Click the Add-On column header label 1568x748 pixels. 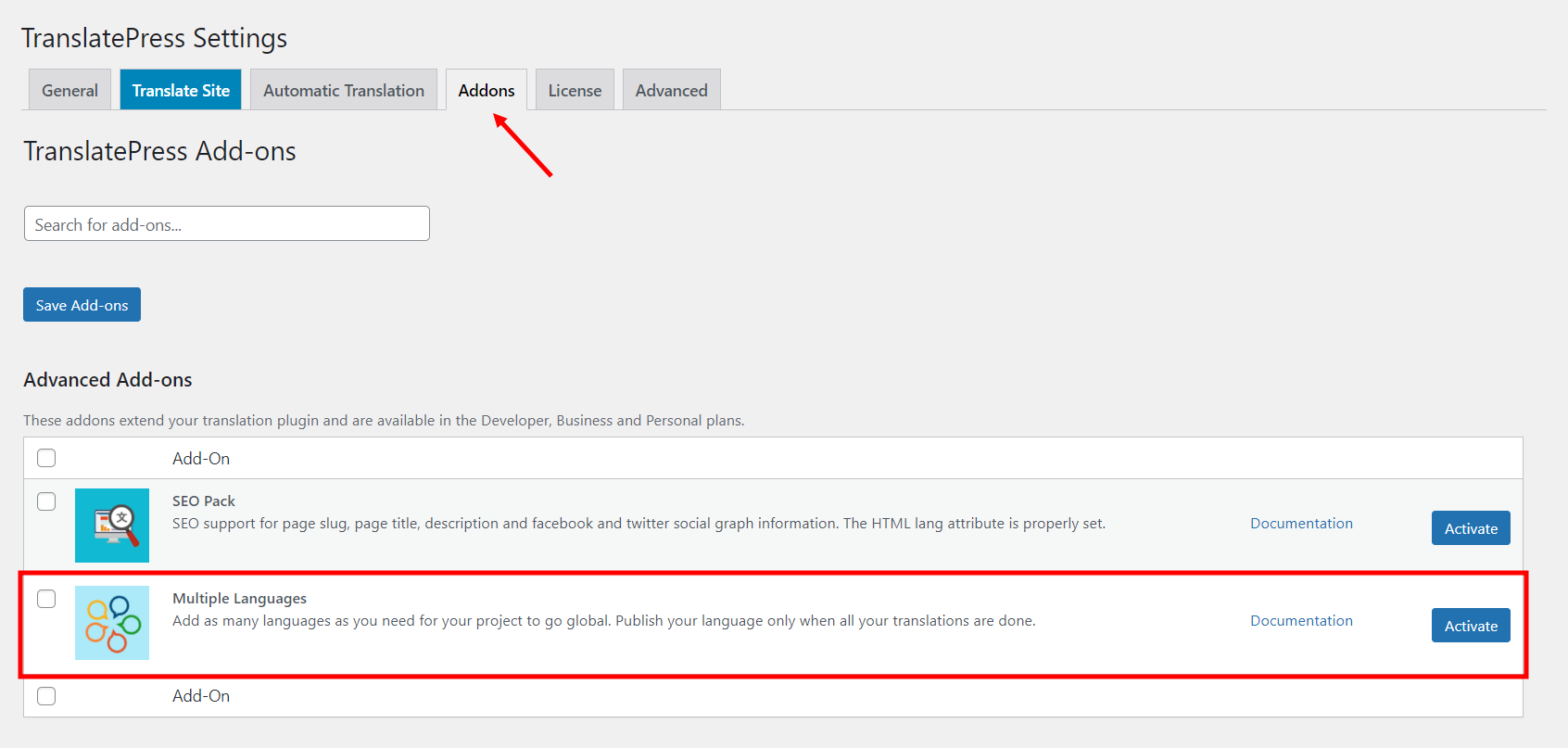pyautogui.click(x=201, y=458)
